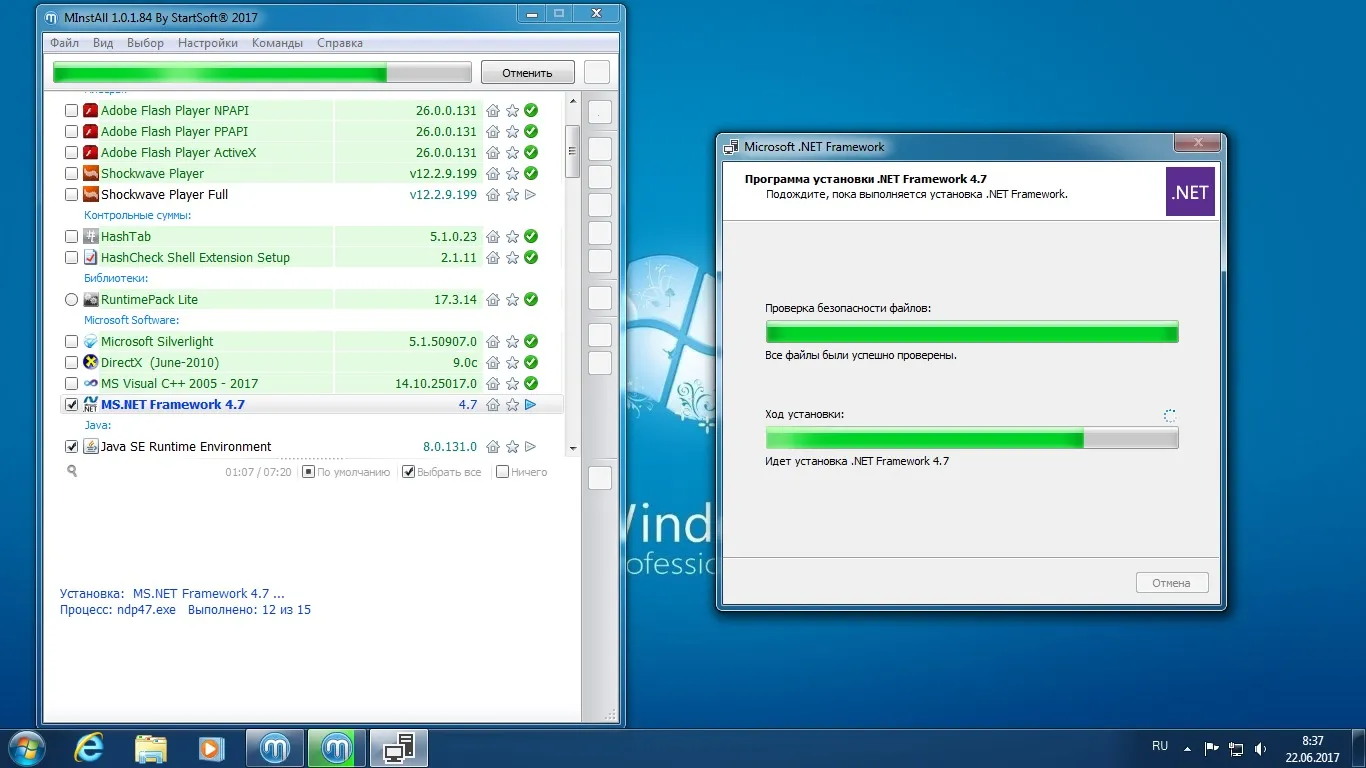Viewport: 1366px width, 768px height.
Task: Show hidden icons in the system tray
Action: pyautogui.click(x=1187, y=747)
